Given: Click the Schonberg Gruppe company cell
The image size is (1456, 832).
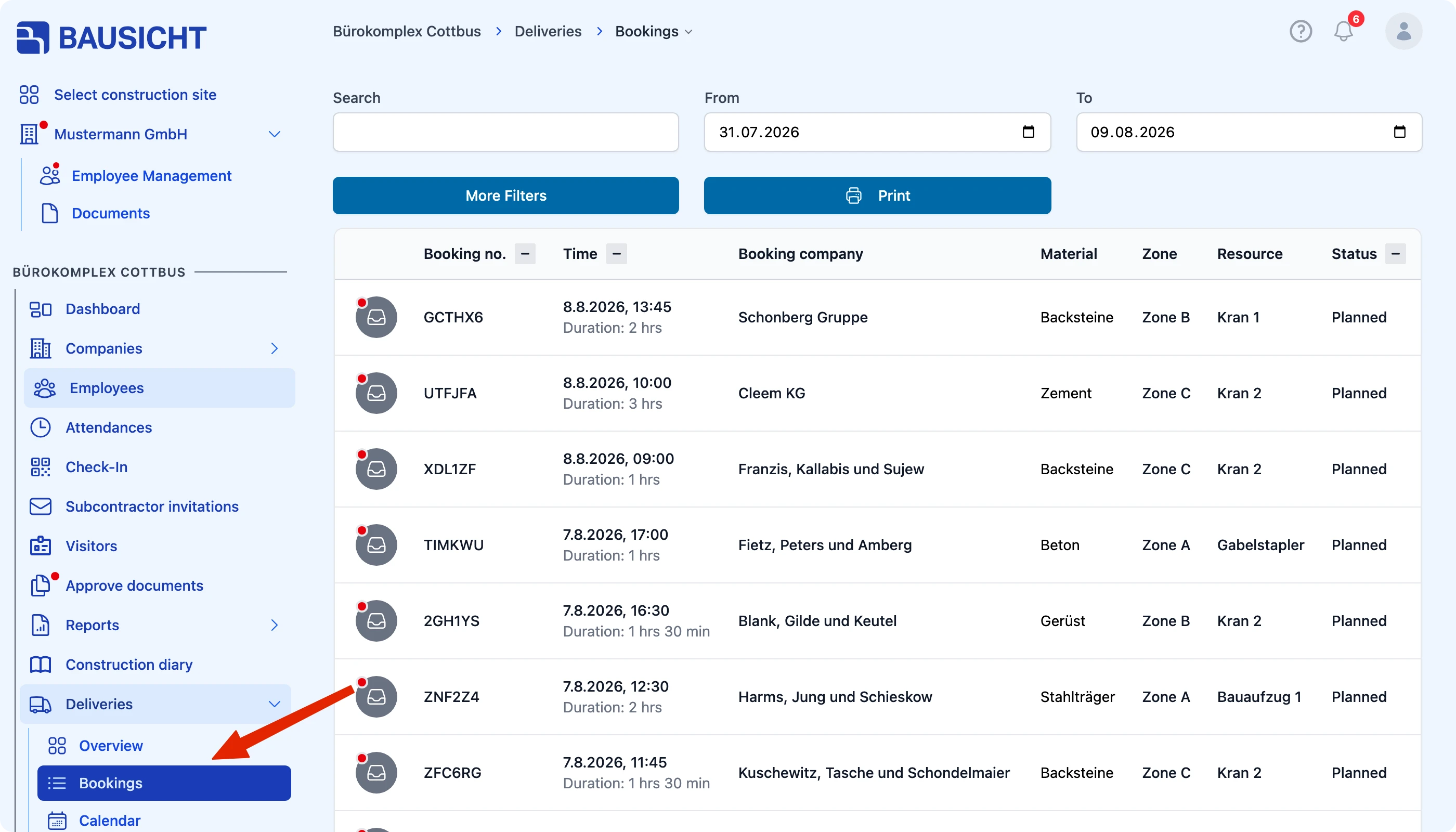Looking at the screenshot, I should pyautogui.click(x=803, y=317).
